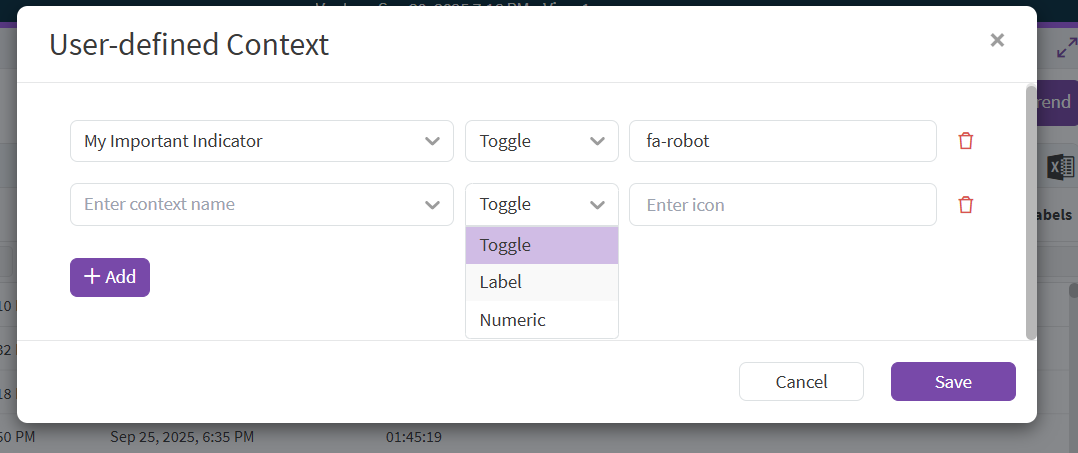
Task: Click the Enter context name field
Action: [x=240, y=205]
